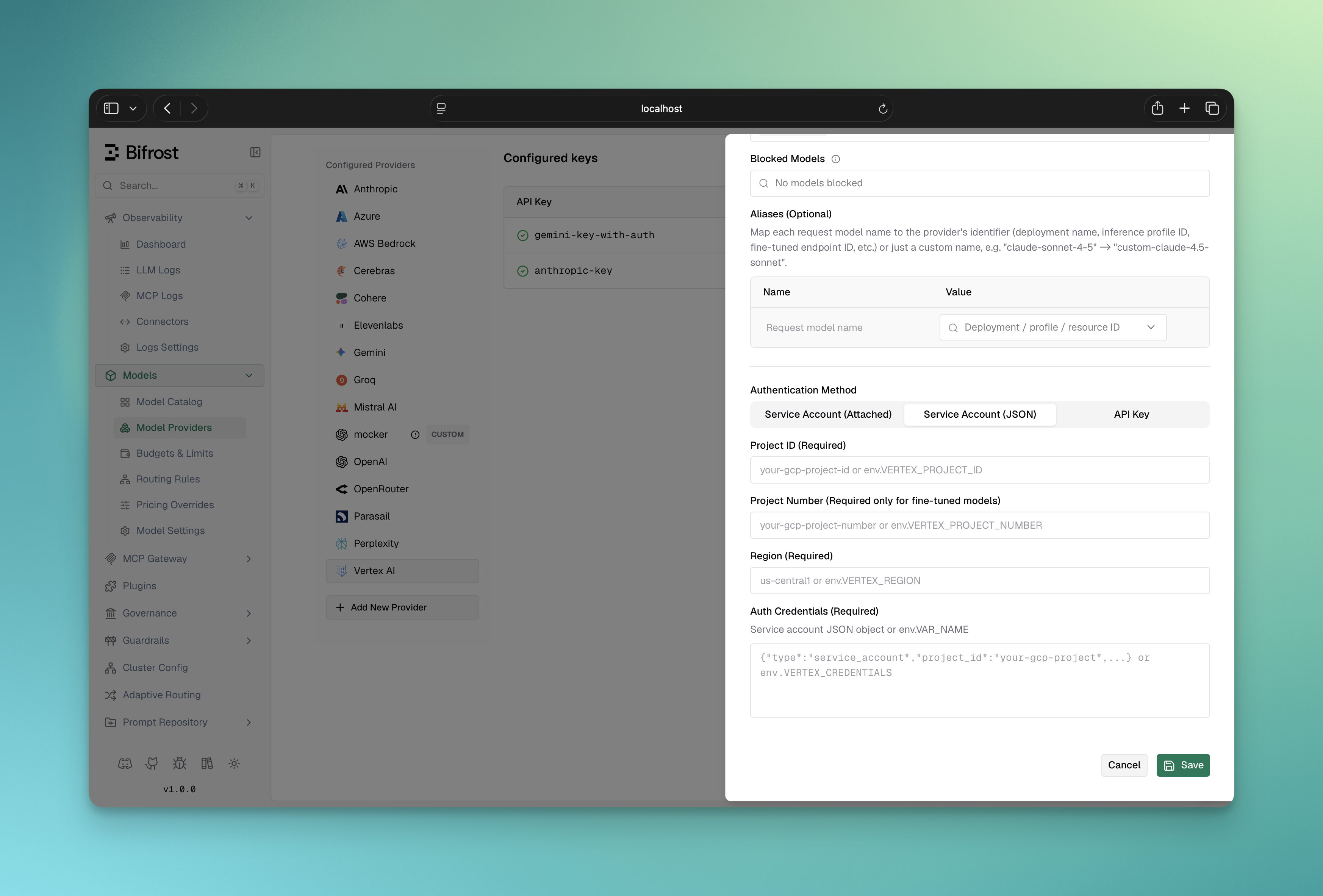Click the Blocked Models search field
Screen dimensions: 1323x896
click(x=980, y=183)
